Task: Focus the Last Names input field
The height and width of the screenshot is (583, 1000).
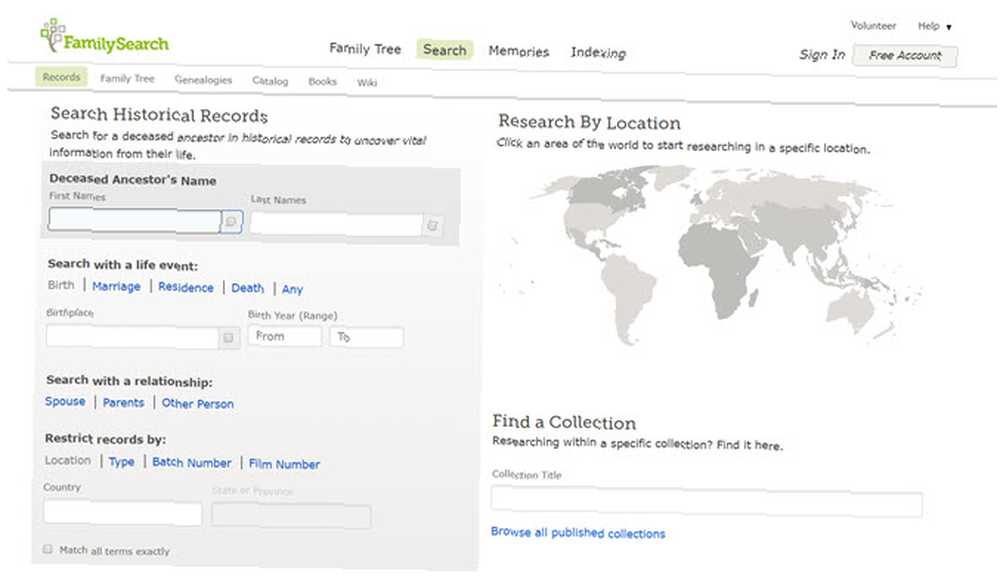Action: pyautogui.click(x=336, y=224)
